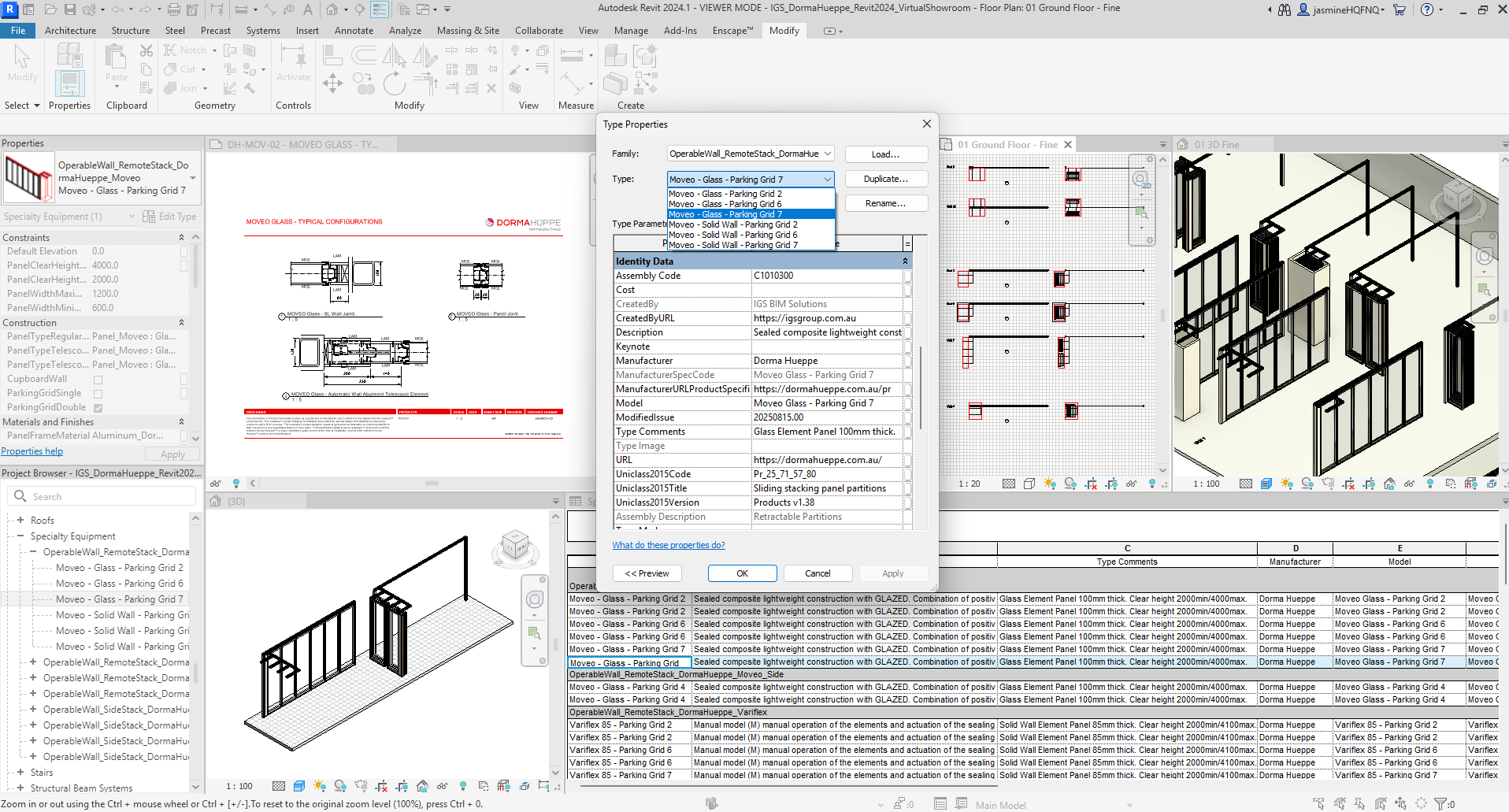Viewport: 1509px width, 812px height.
Task: Click ViewCube in the 01 3D Fine view
Action: (x=1457, y=198)
